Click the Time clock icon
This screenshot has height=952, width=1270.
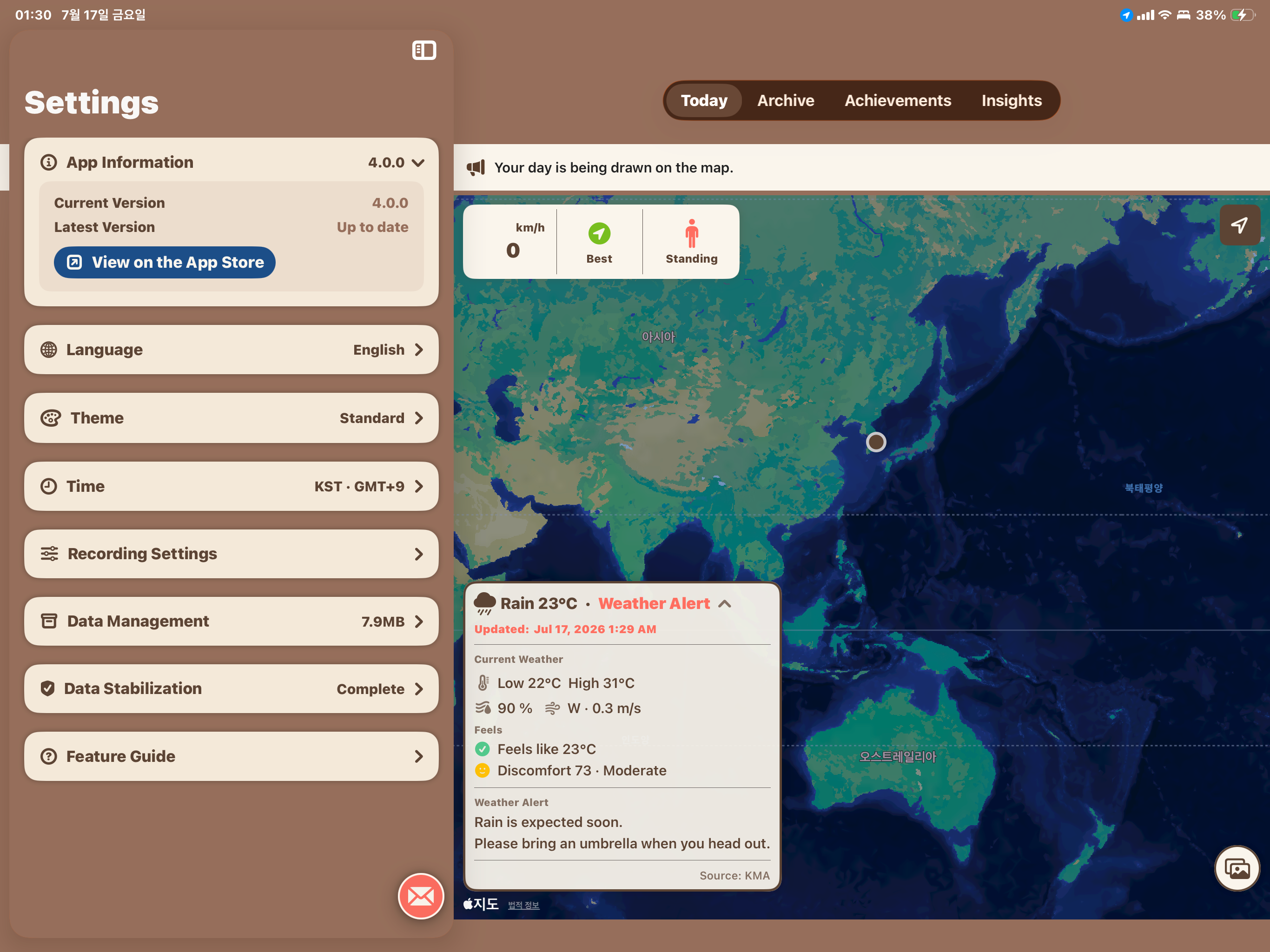49,486
